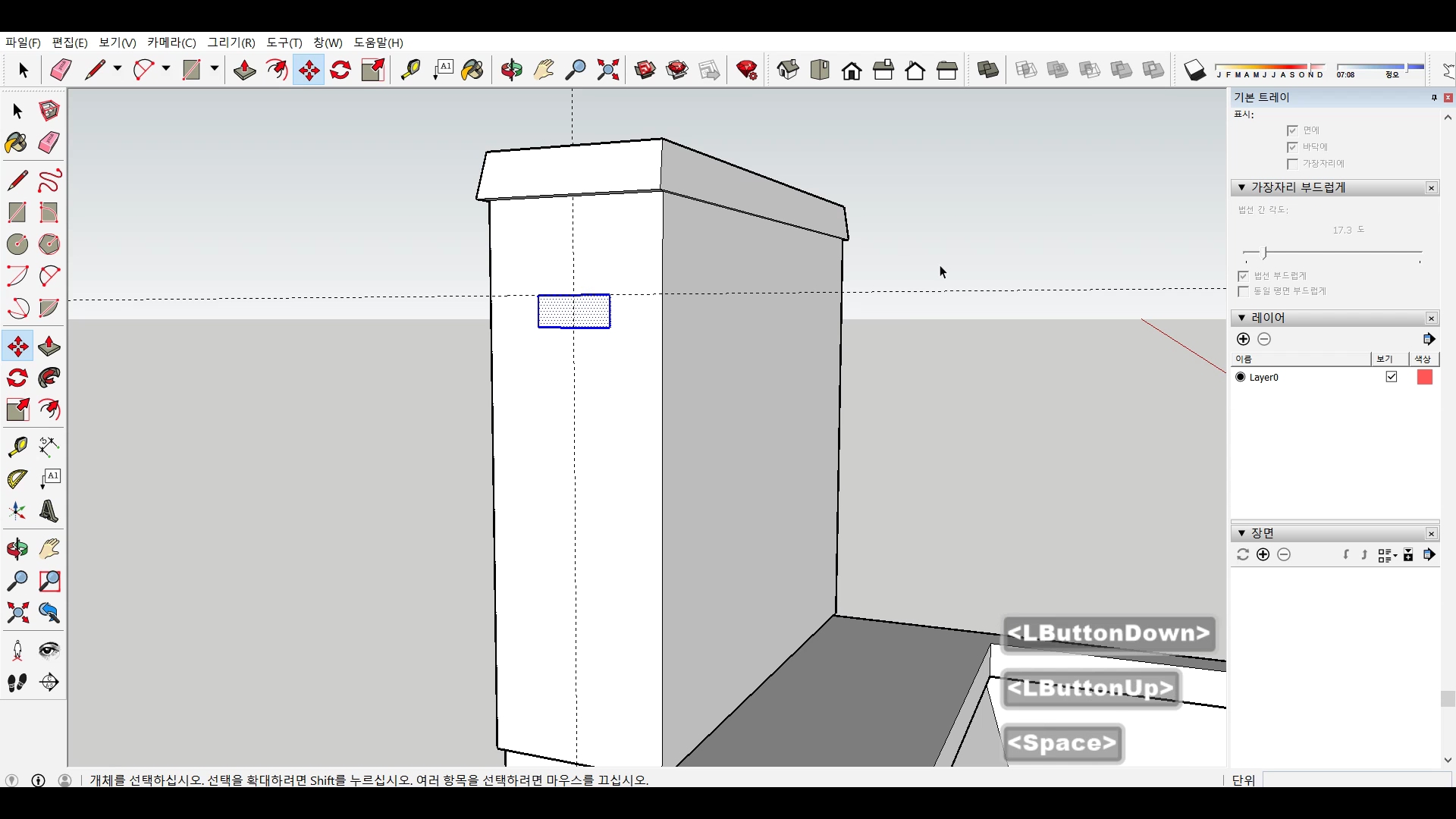Choose the Orbit tool in left toolbar
Screen dimensions: 1456x819
17,548
